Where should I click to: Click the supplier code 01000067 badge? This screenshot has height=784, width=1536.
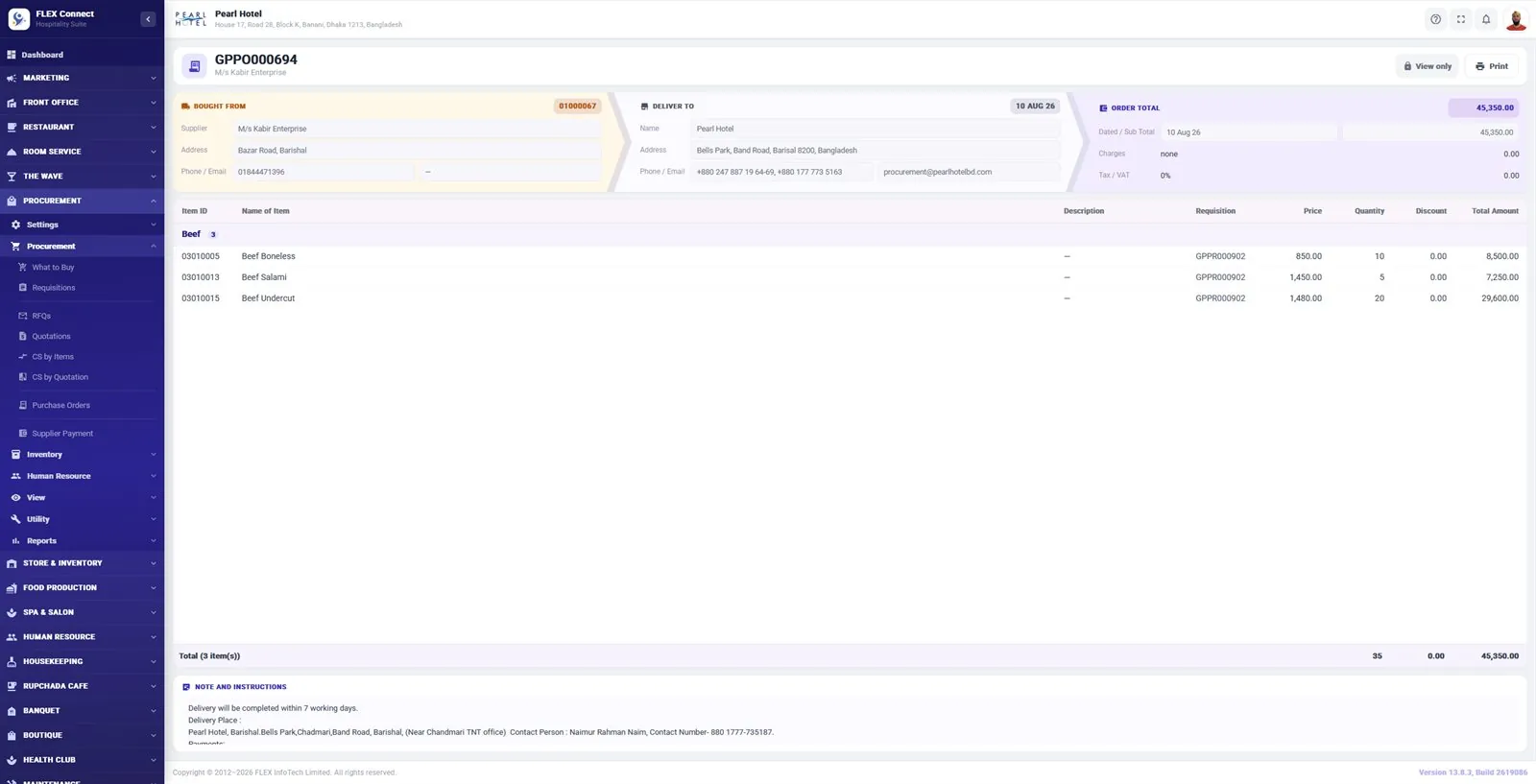click(x=577, y=107)
